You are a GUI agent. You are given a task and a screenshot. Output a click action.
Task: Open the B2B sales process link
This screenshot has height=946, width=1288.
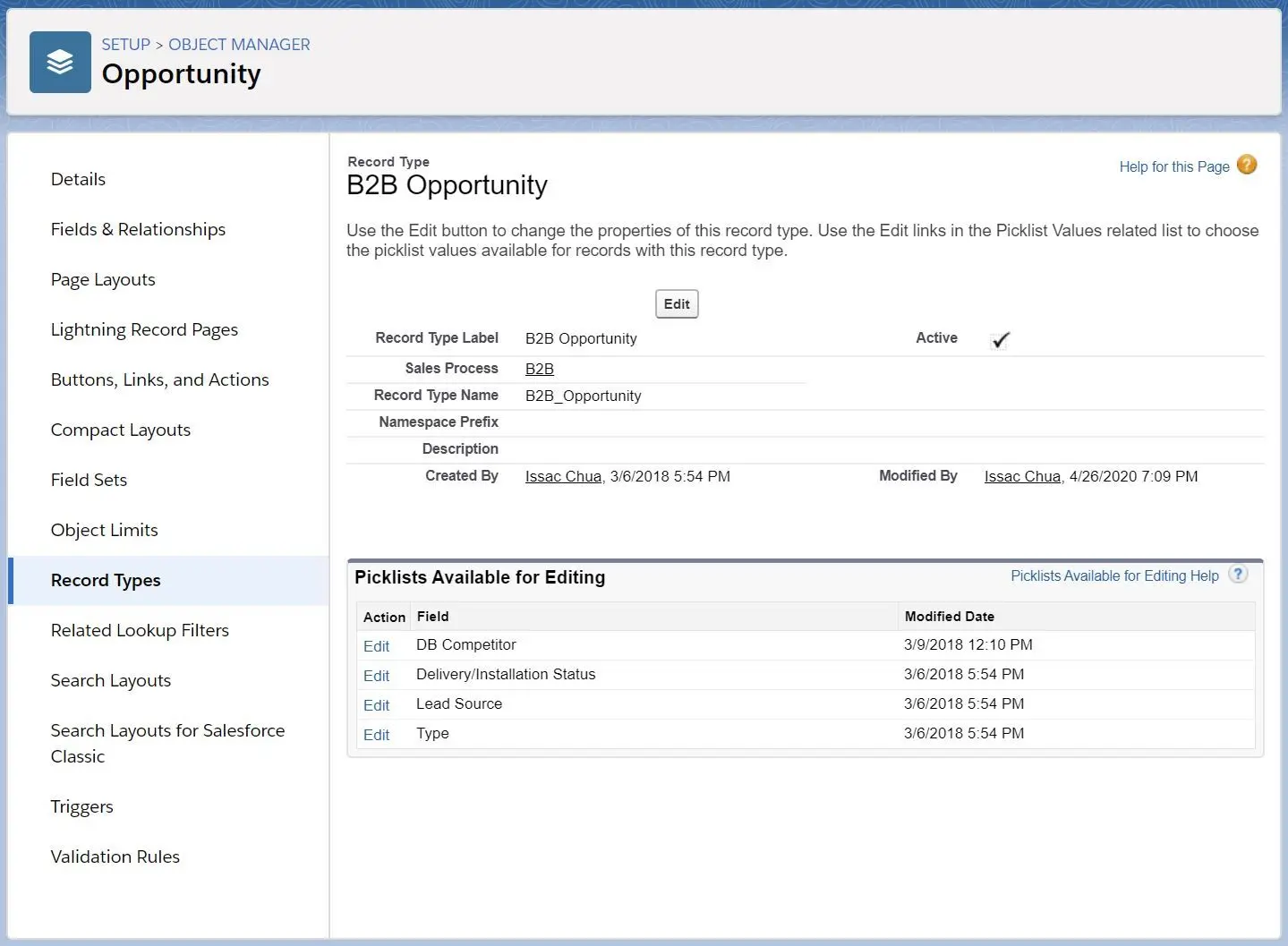coord(539,369)
